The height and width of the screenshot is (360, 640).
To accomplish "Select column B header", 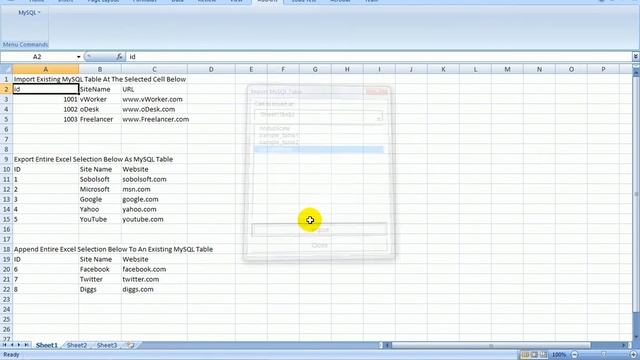I will [100, 69].
